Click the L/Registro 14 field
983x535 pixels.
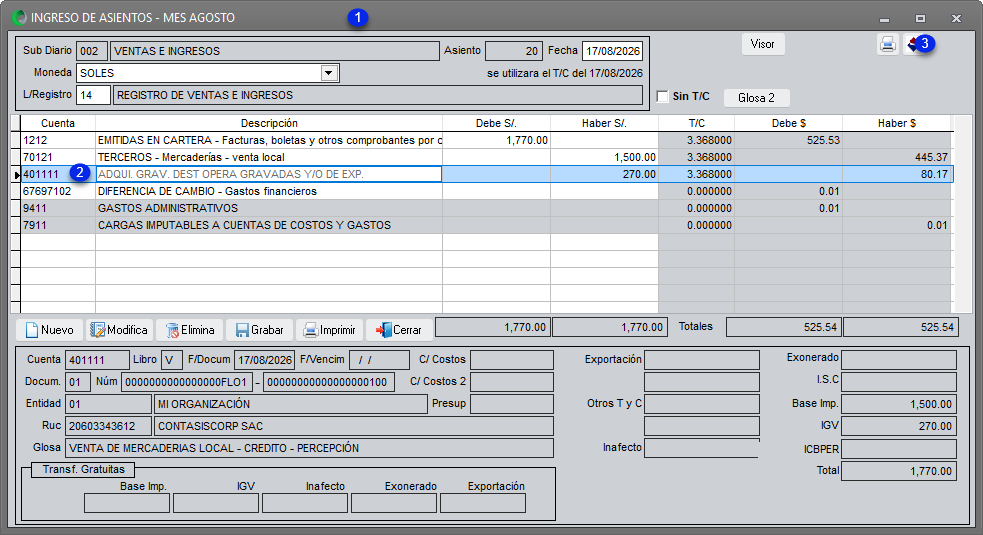click(x=93, y=95)
